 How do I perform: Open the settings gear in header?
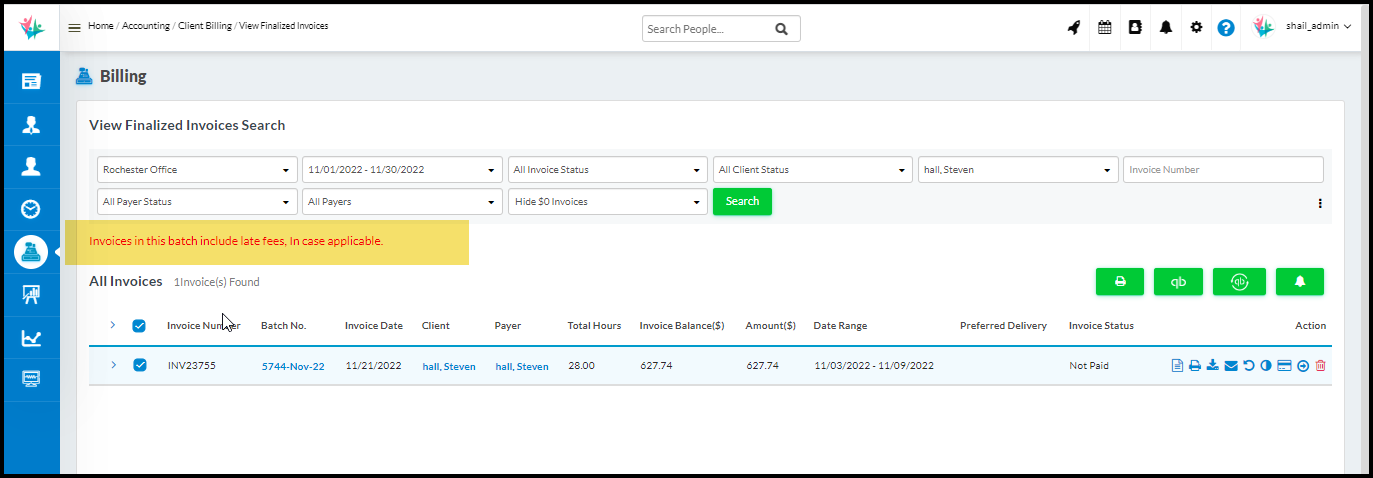click(x=1196, y=28)
